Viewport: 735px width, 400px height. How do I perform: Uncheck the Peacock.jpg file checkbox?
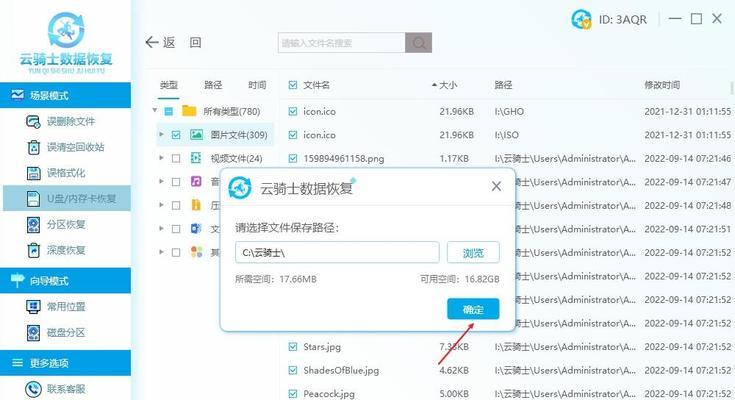click(x=293, y=393)
